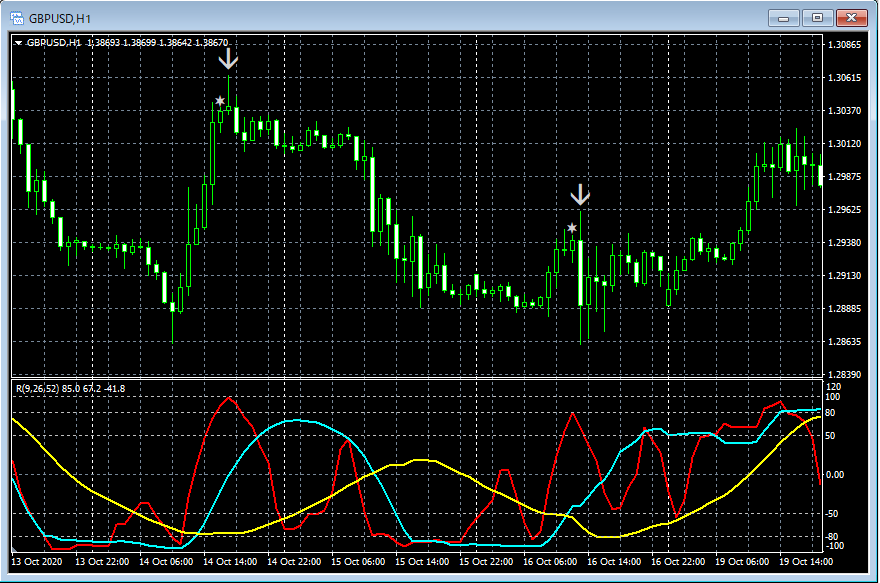Click indicator scale value 0.00
Image resolution: width=880 pixels, height=583 pixels.
(x=835, y=475)
